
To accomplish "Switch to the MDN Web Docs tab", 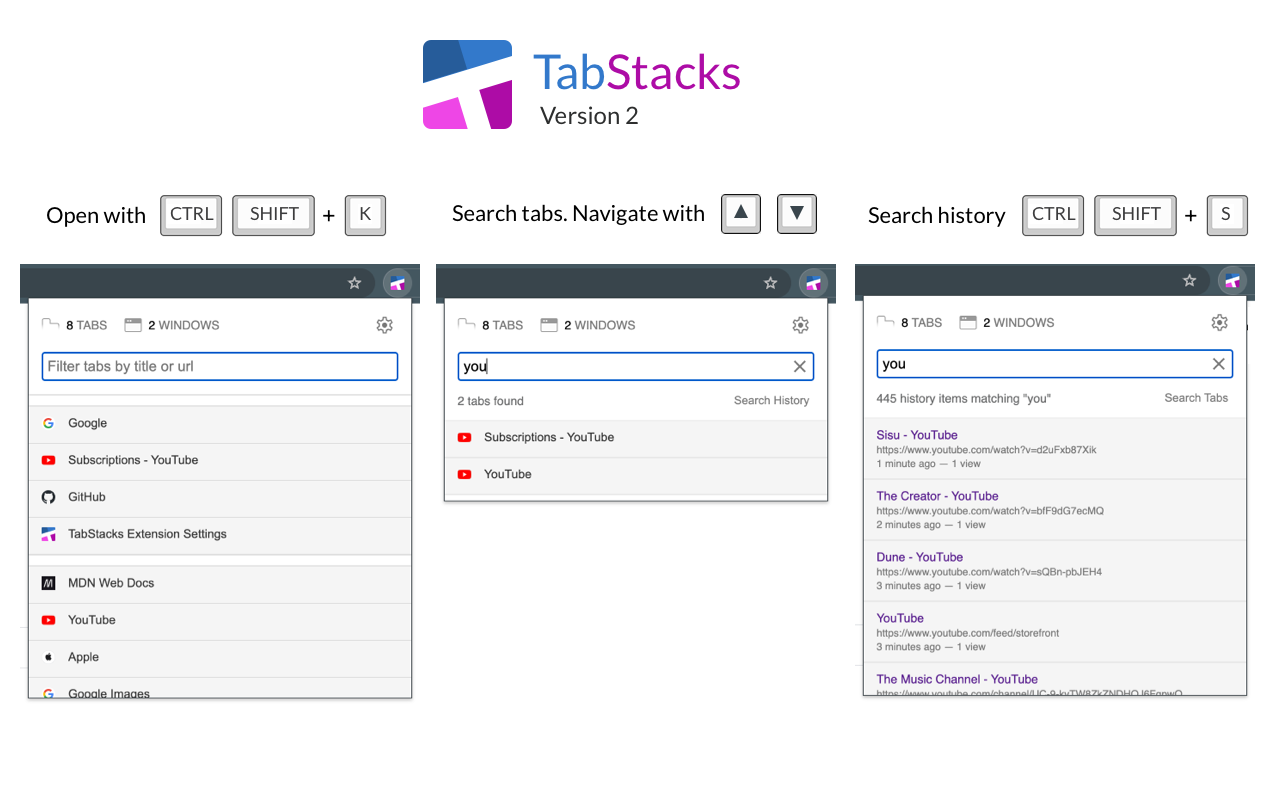I will tap(220, 583).
